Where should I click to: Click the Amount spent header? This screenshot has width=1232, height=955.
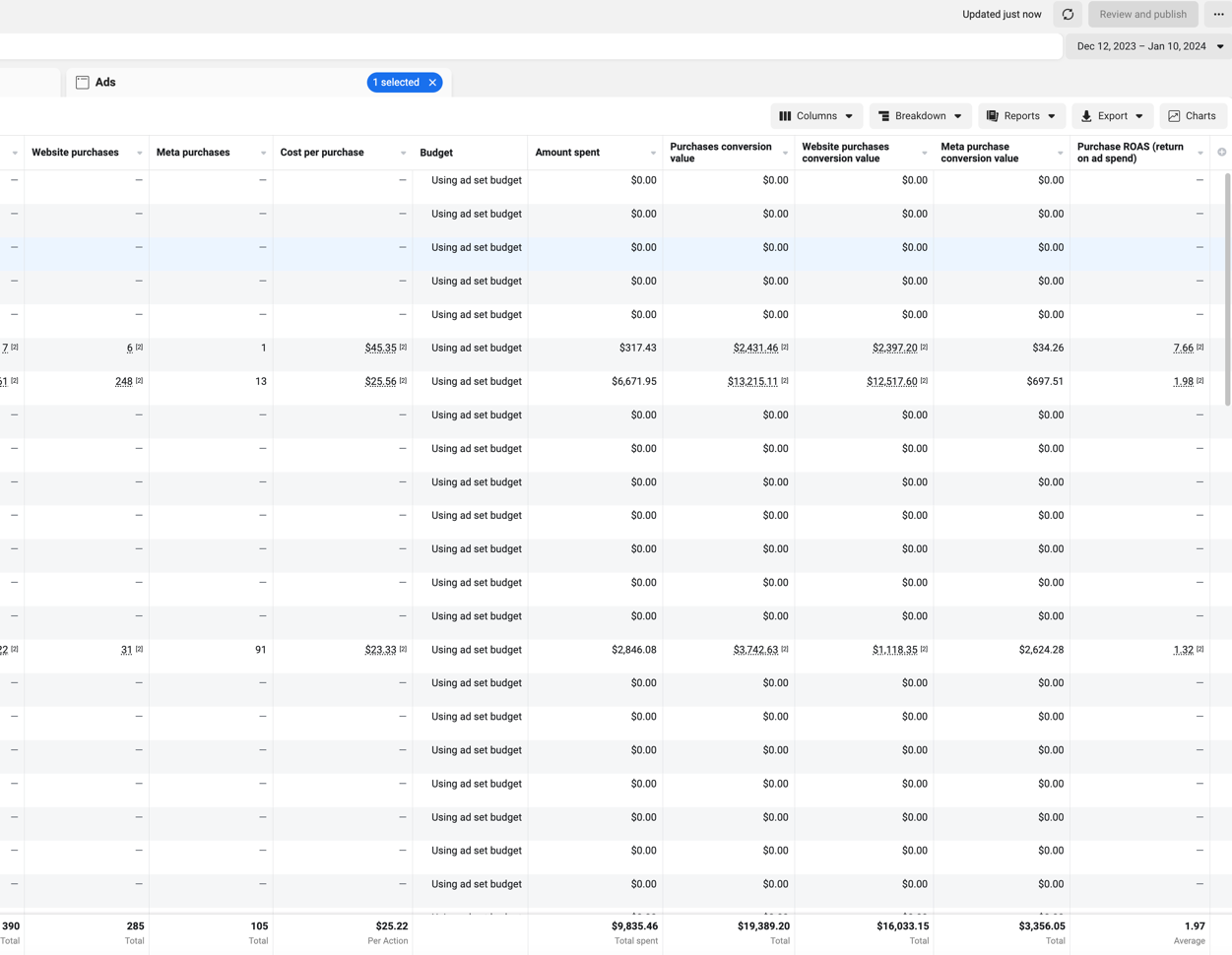[567, 153]
